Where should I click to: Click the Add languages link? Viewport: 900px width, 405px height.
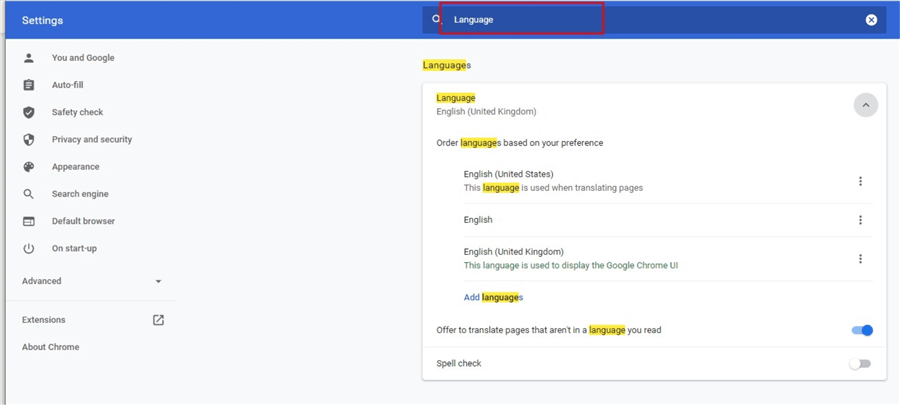pos(494,297)
